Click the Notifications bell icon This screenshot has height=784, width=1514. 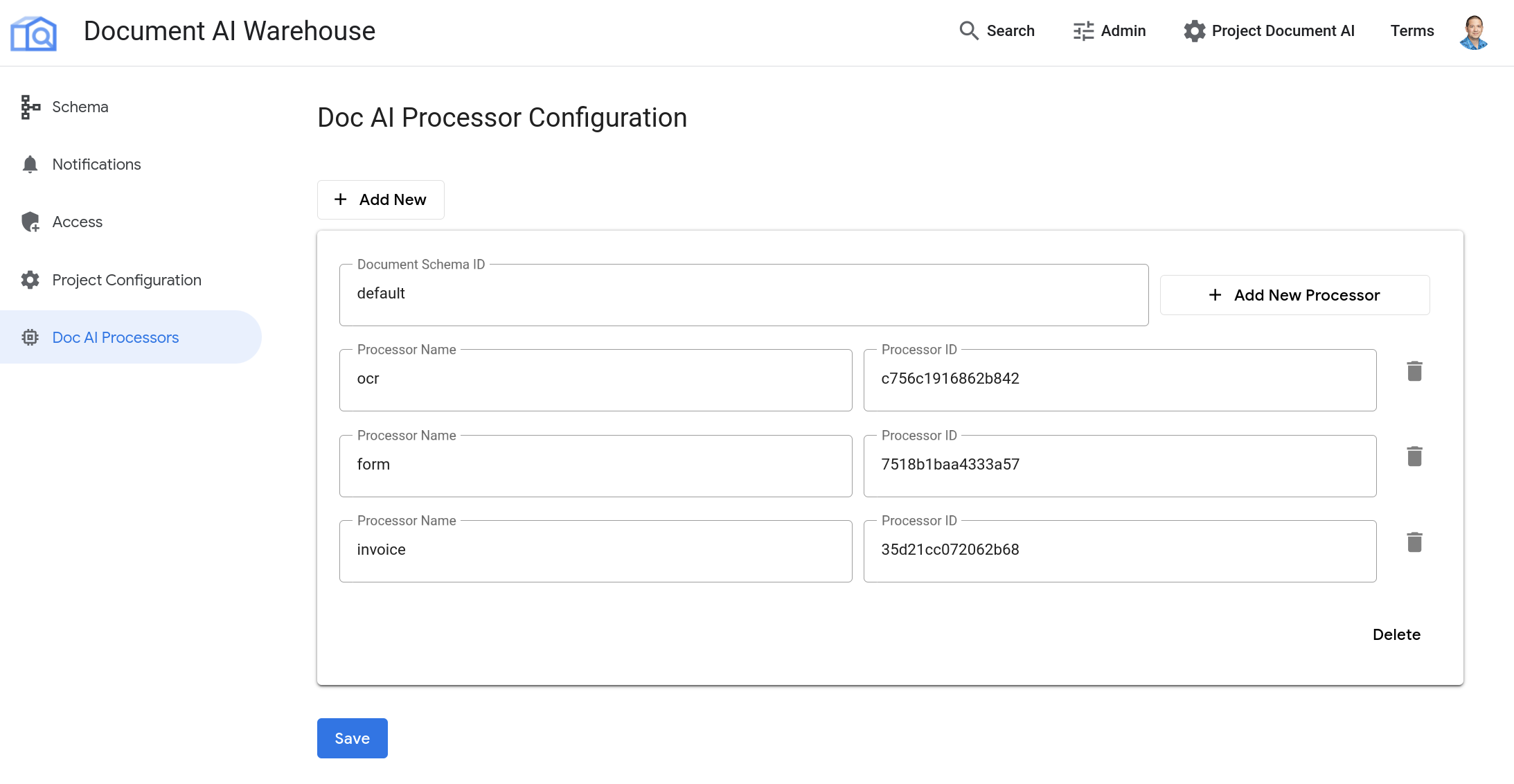(x=29, y=164)
